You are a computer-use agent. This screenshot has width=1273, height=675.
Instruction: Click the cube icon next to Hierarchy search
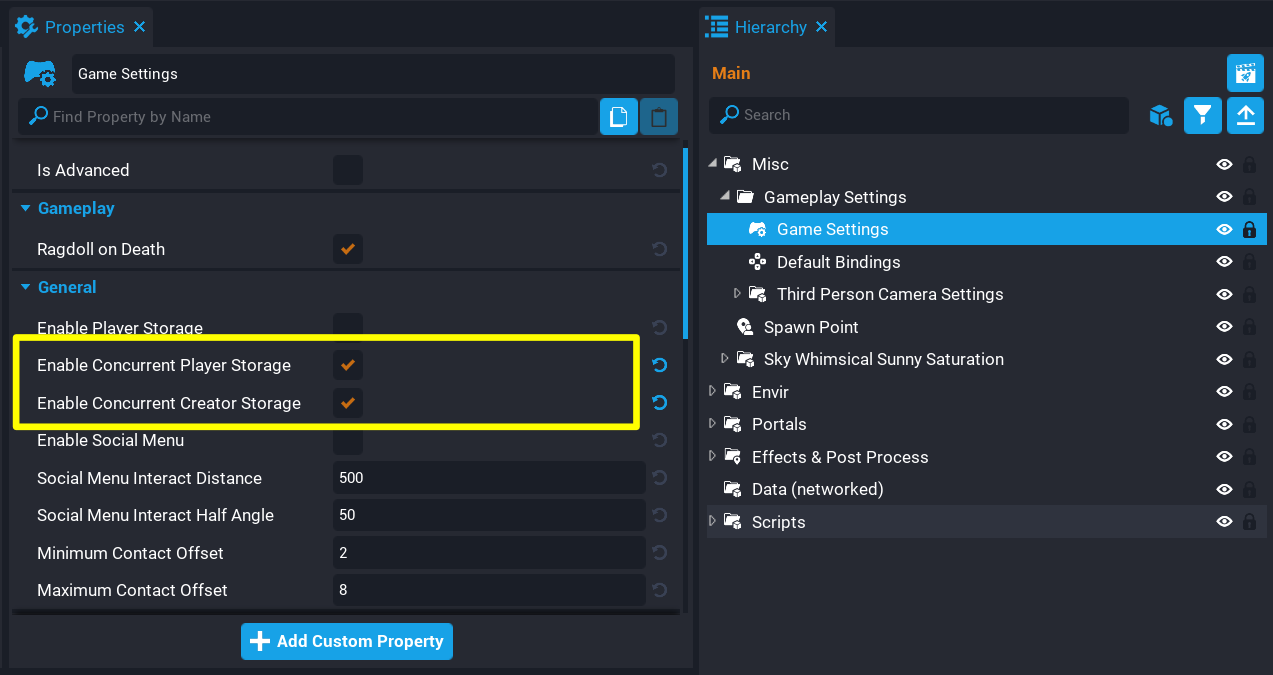1160,115
